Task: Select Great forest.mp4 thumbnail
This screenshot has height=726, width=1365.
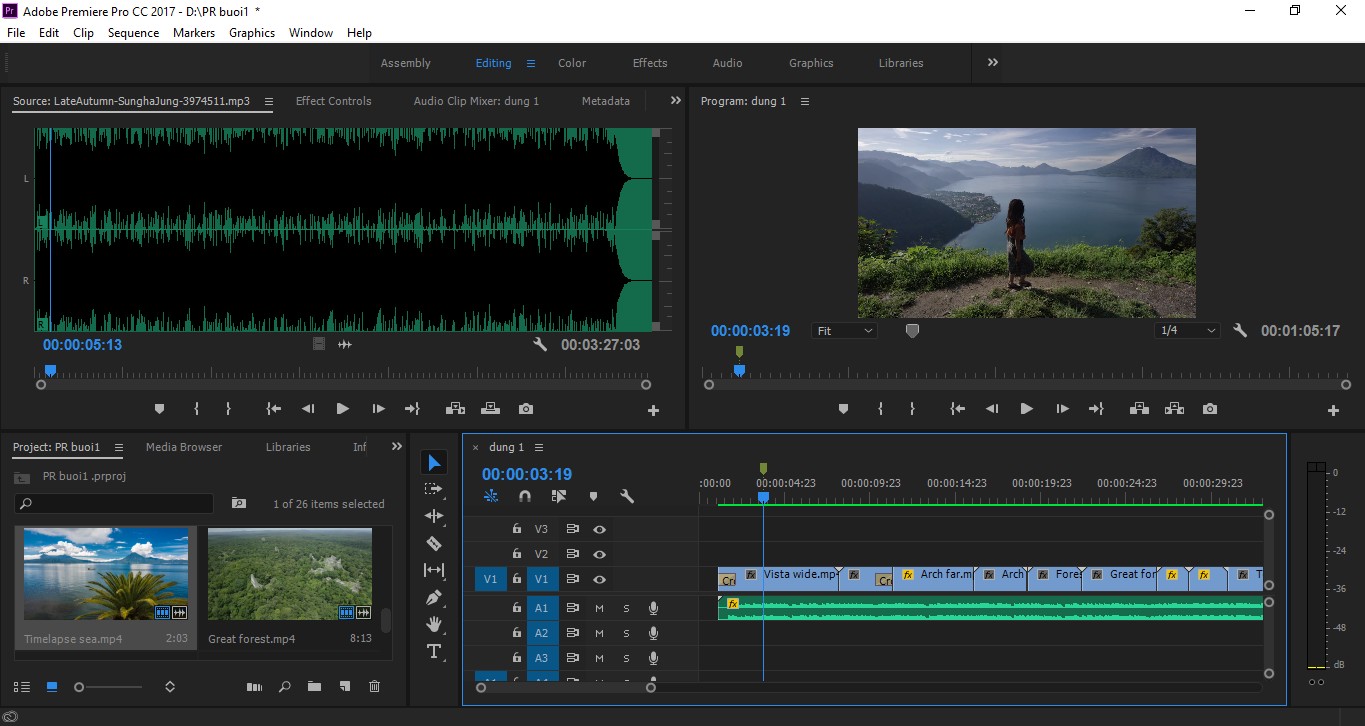Action: coord(290,574)
